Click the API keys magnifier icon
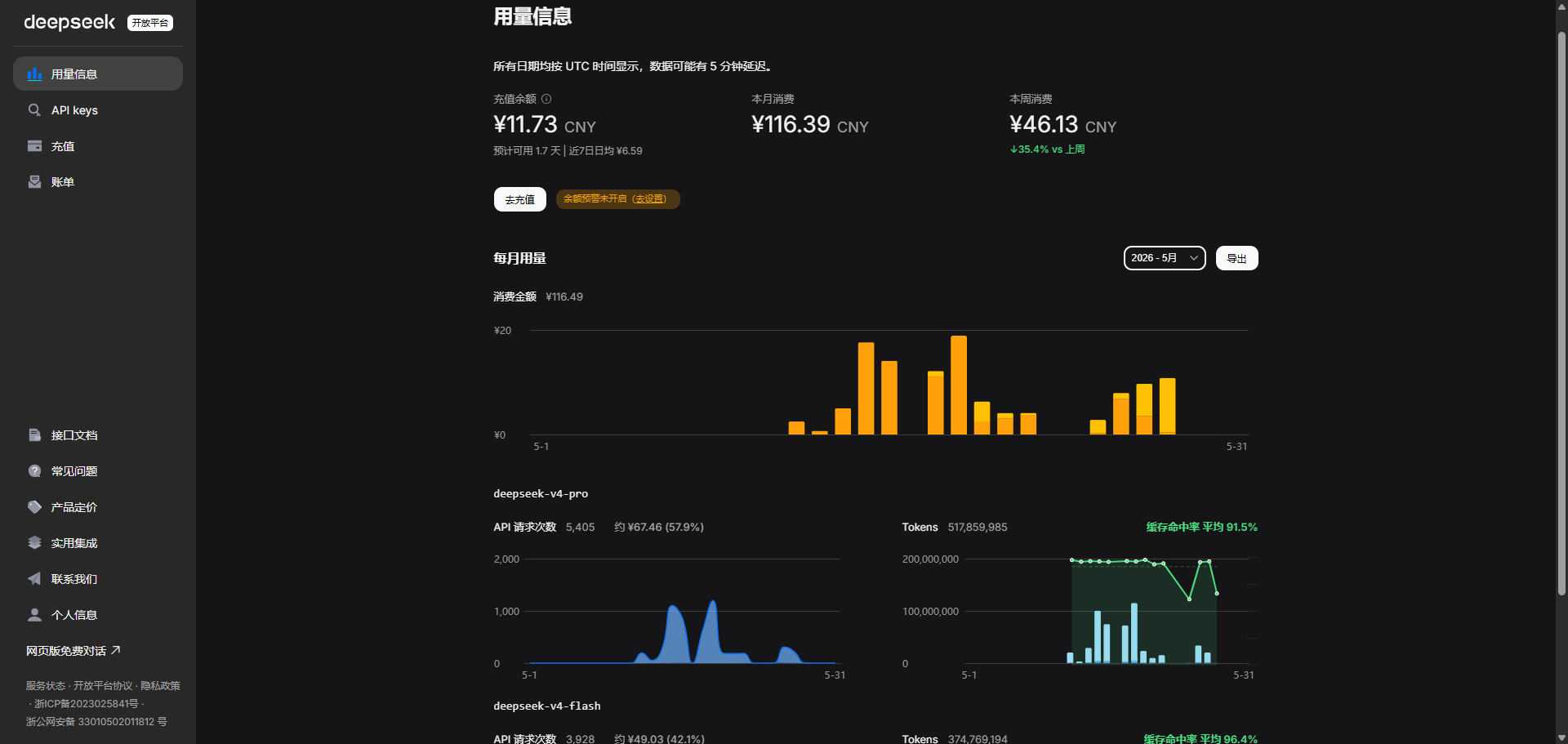 (x=34, y=110)
